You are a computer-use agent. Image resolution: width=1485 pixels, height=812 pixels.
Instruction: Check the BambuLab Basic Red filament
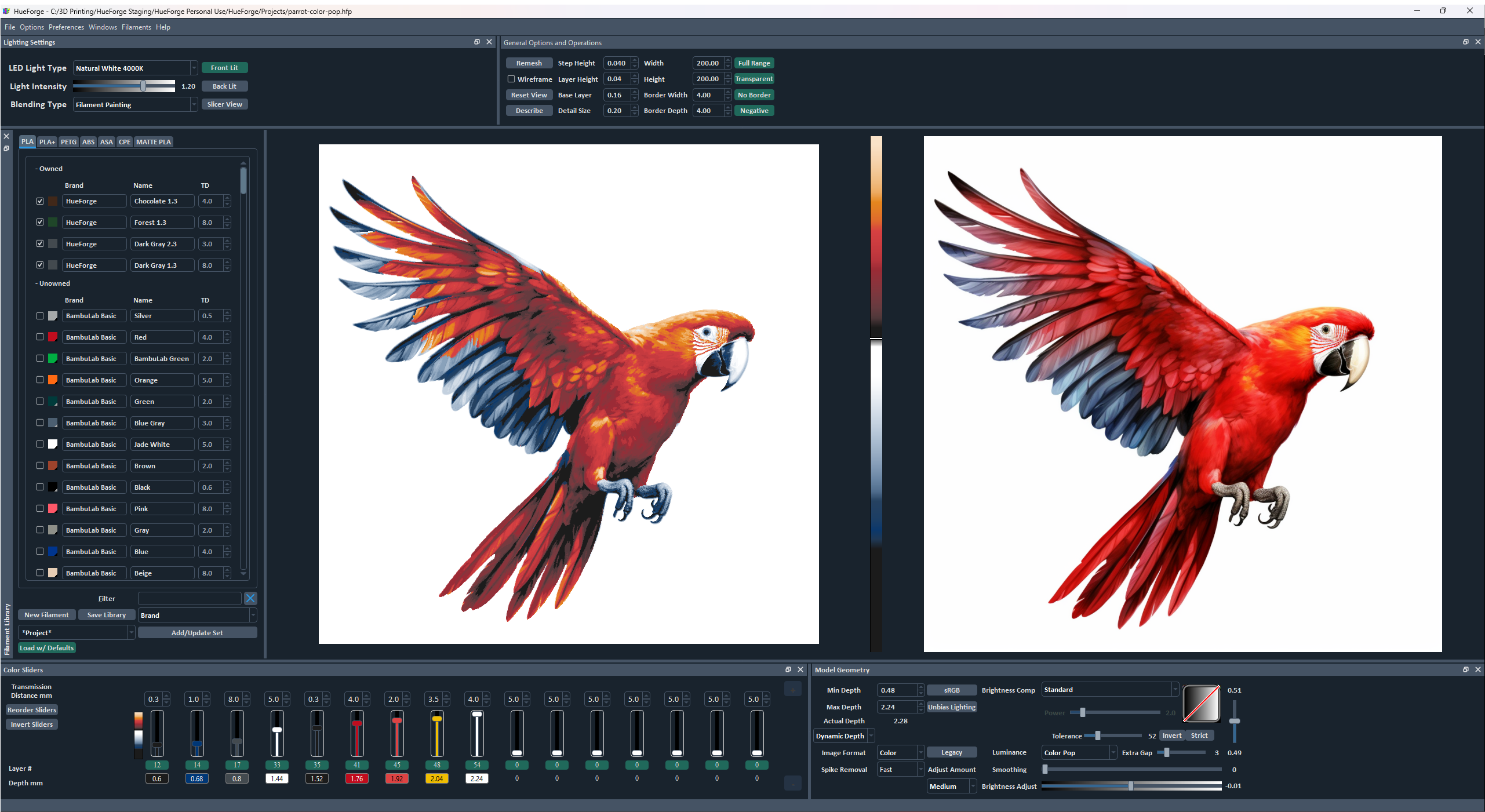(39, 337)
